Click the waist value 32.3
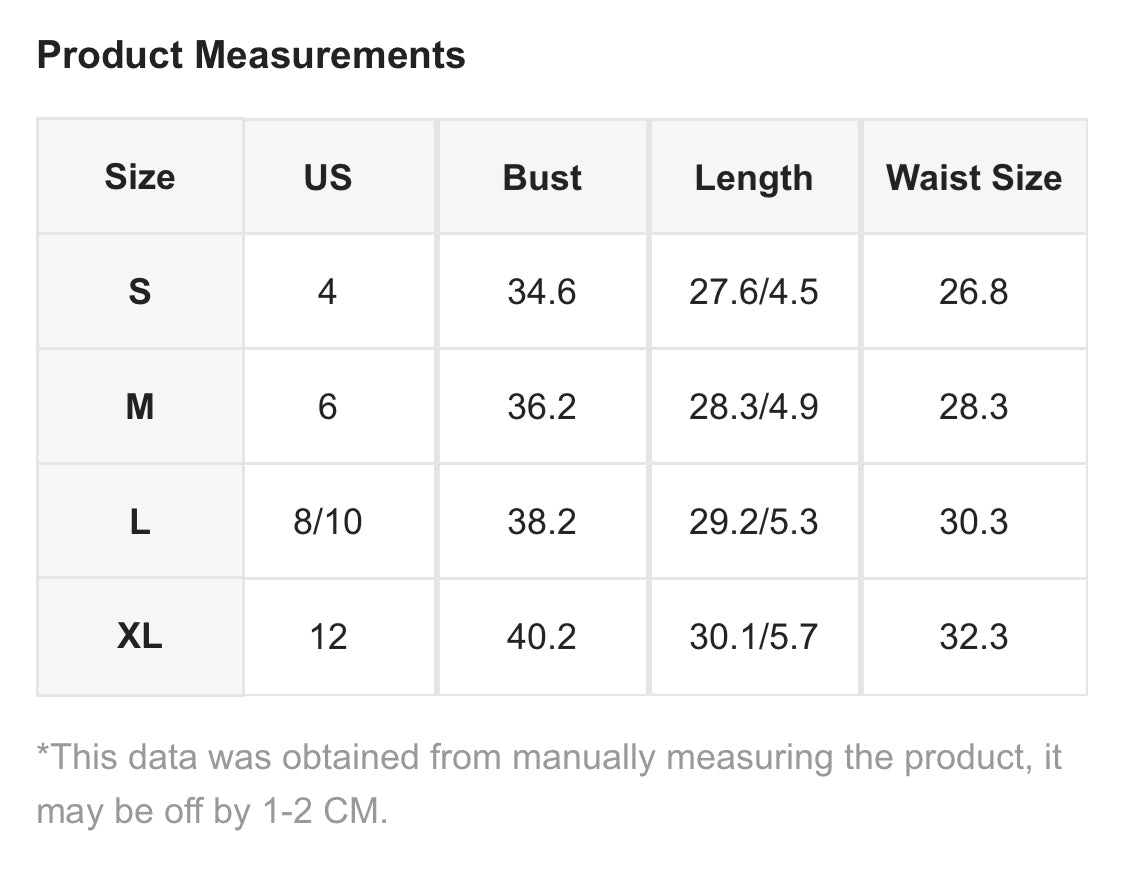Viewport: 1125px width, 883px height. pyautogui.click(x=974, y=636)
